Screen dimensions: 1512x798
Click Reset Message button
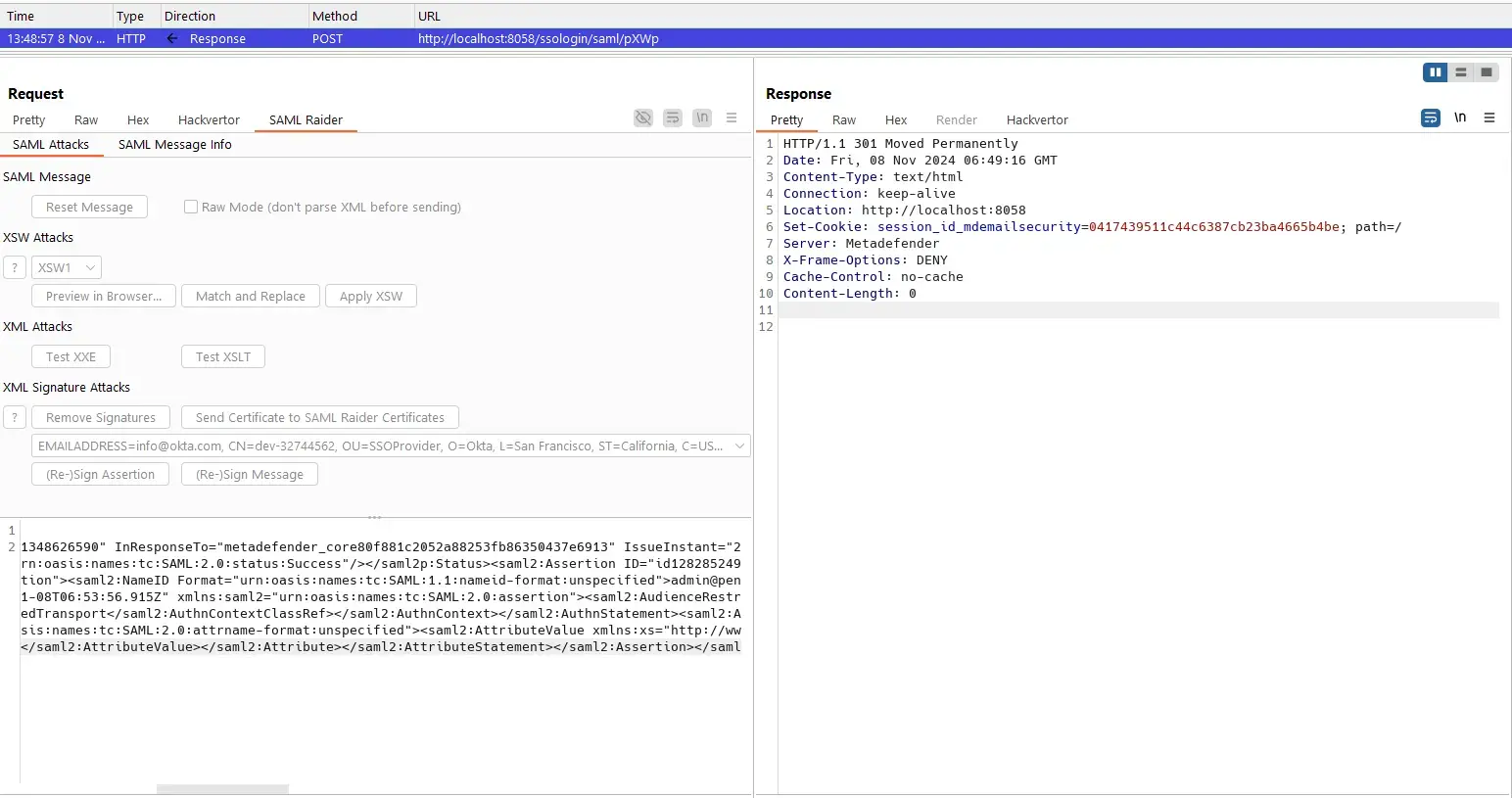(x=89, y=207)
